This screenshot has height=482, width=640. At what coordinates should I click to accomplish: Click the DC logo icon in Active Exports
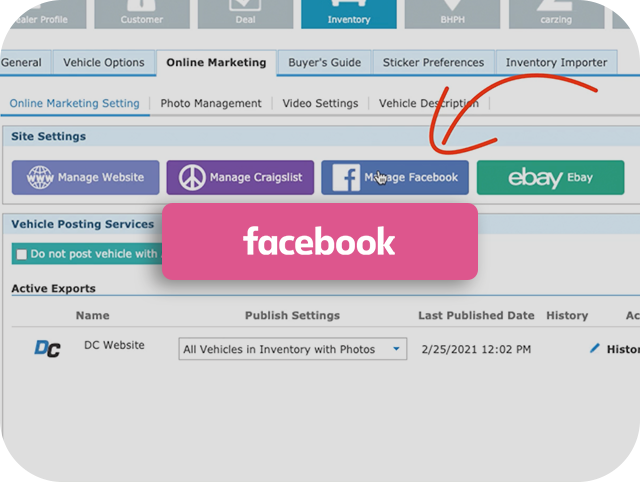click(x=47, y=349)
